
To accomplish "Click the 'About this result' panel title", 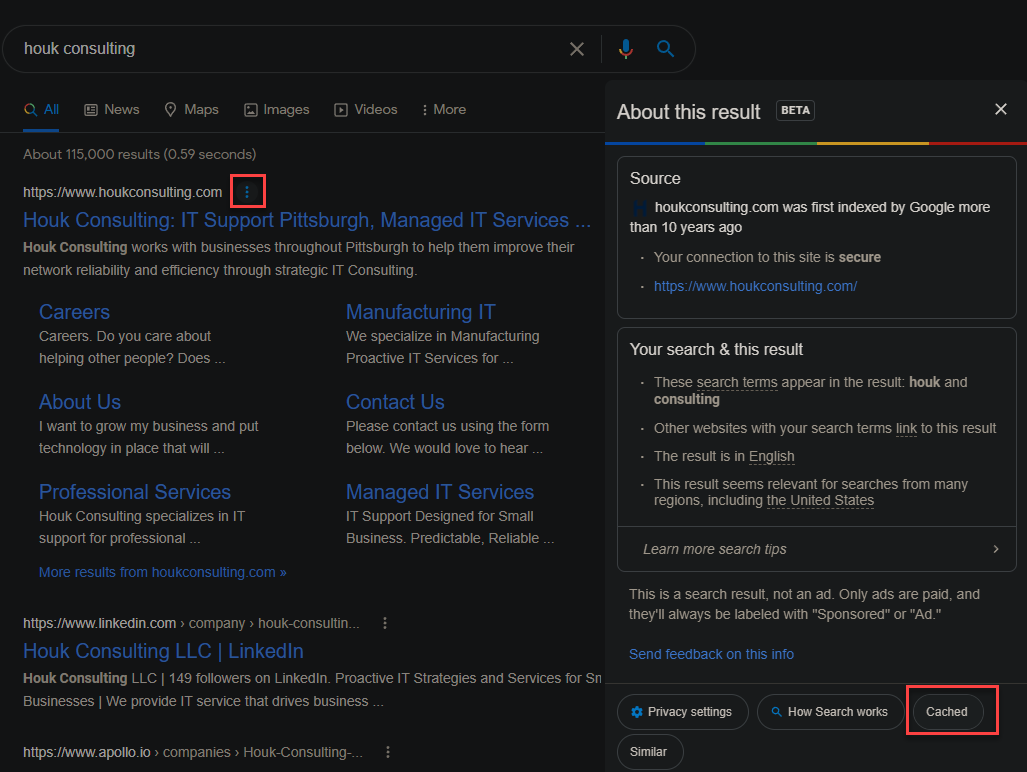I will click(x=688, y=112).
